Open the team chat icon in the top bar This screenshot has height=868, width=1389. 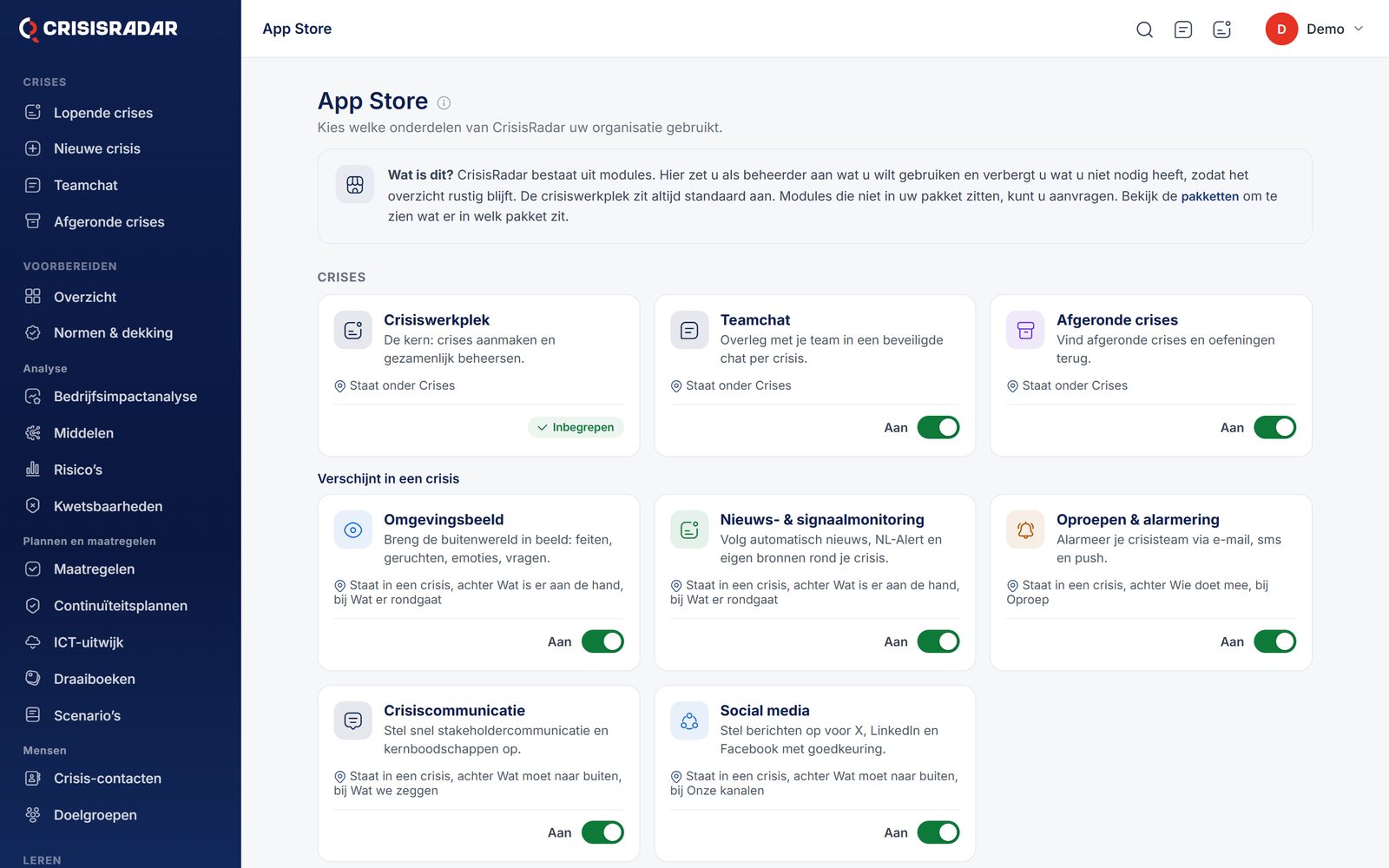click(x=1182, y=30)
